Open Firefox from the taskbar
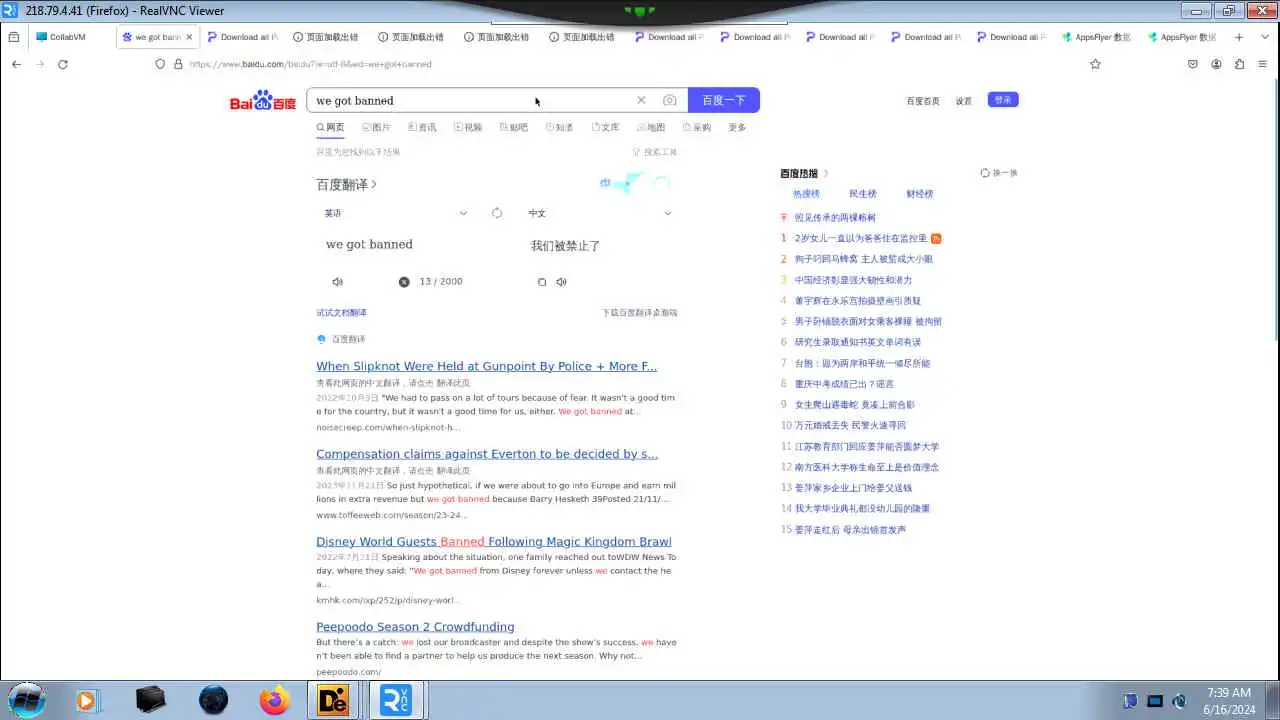This screenshot has width=1280, height=720. 274,700
